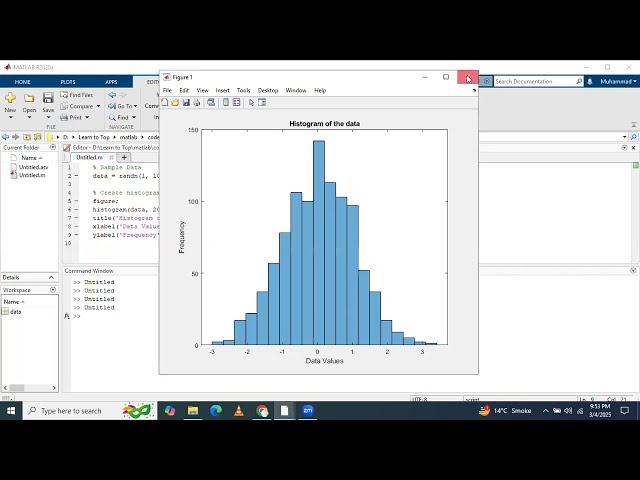Open the File menu in Figure 1
This screenshot has height=480, width=640.
[x=167, y=91]
